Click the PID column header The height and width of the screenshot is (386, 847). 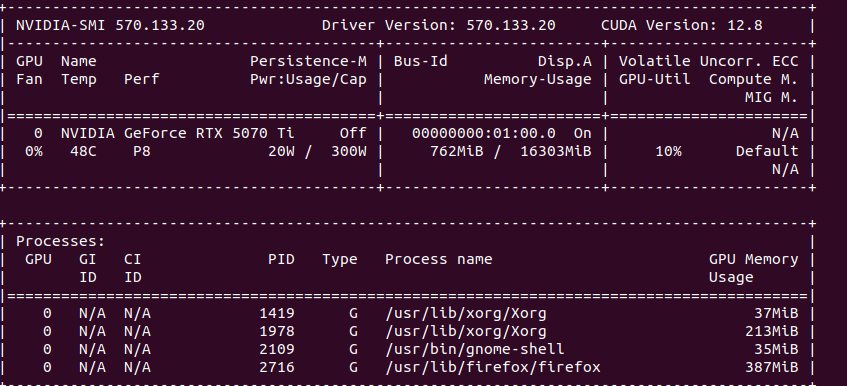[281, 260]
